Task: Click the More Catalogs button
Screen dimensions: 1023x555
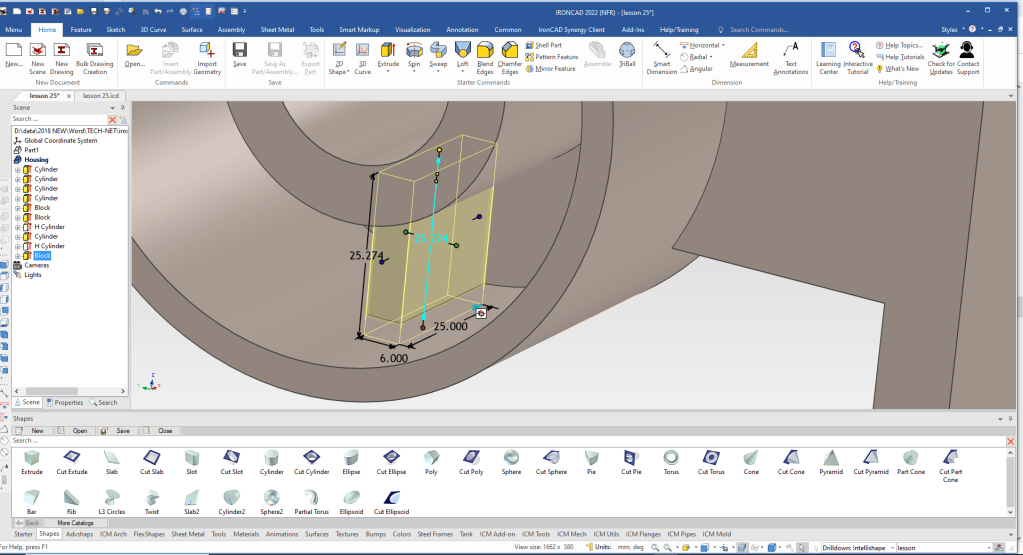Action: [74, 523]
